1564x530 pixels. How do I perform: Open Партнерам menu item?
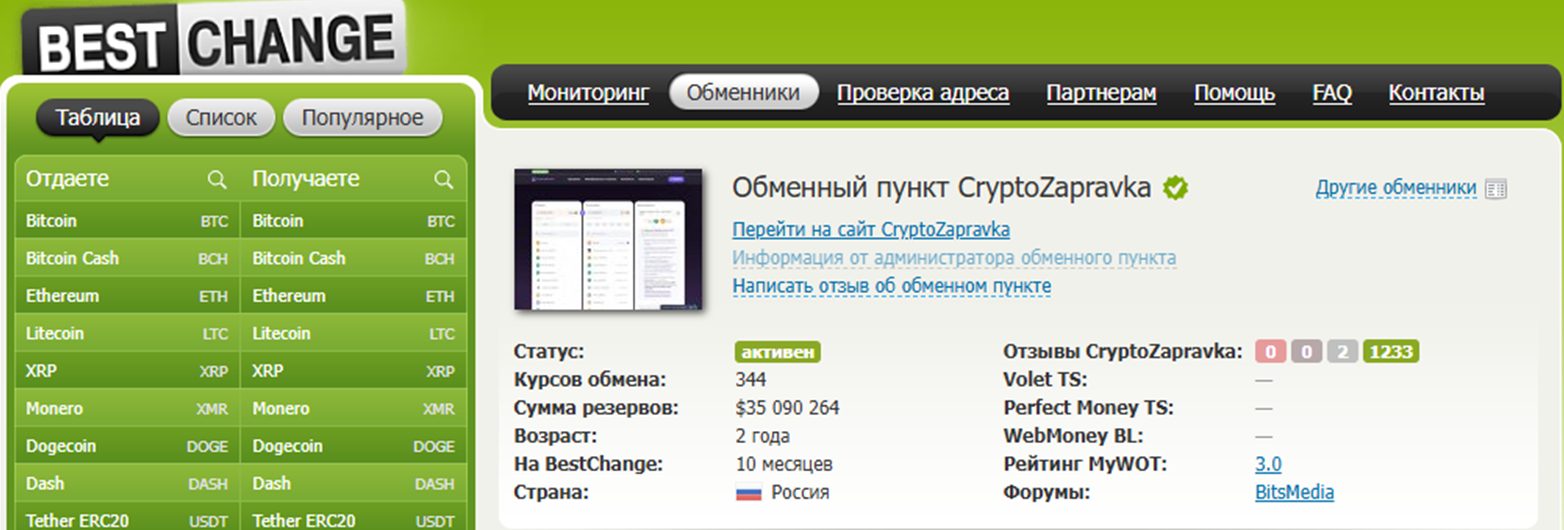point(1101,93)
